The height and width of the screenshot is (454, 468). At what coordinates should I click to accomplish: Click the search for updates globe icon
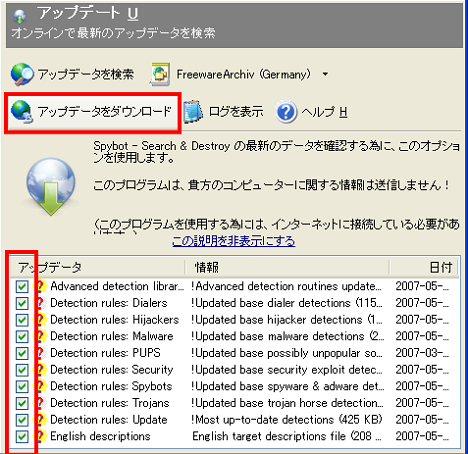(x=22, y=74)
